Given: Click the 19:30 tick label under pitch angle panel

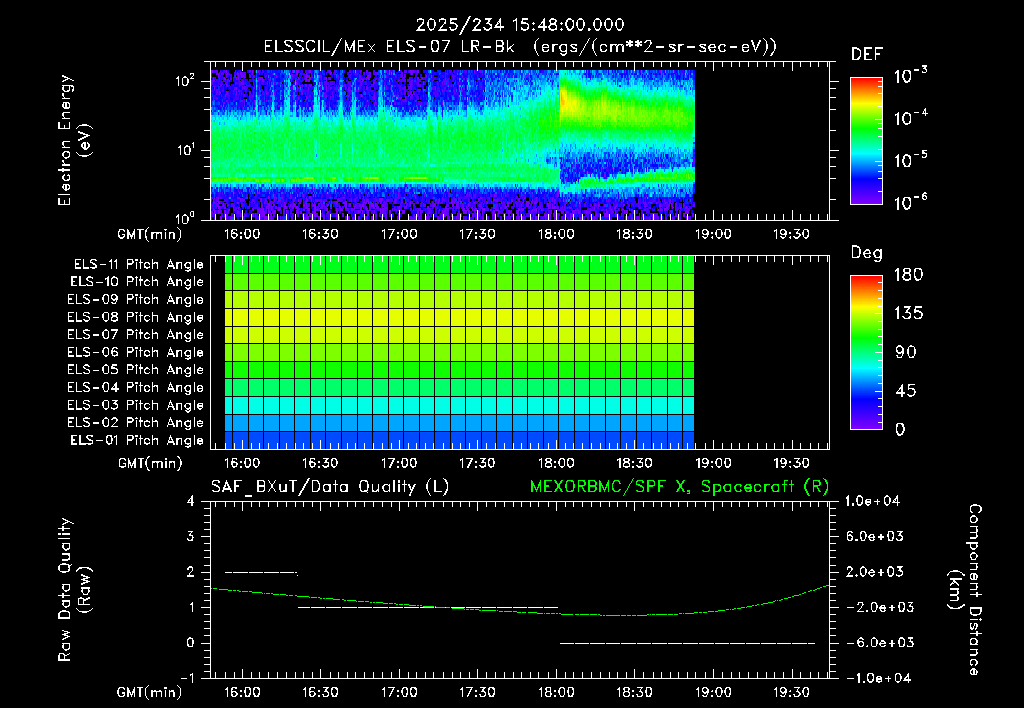Looking at the screenshot, I should click(791, 463).
